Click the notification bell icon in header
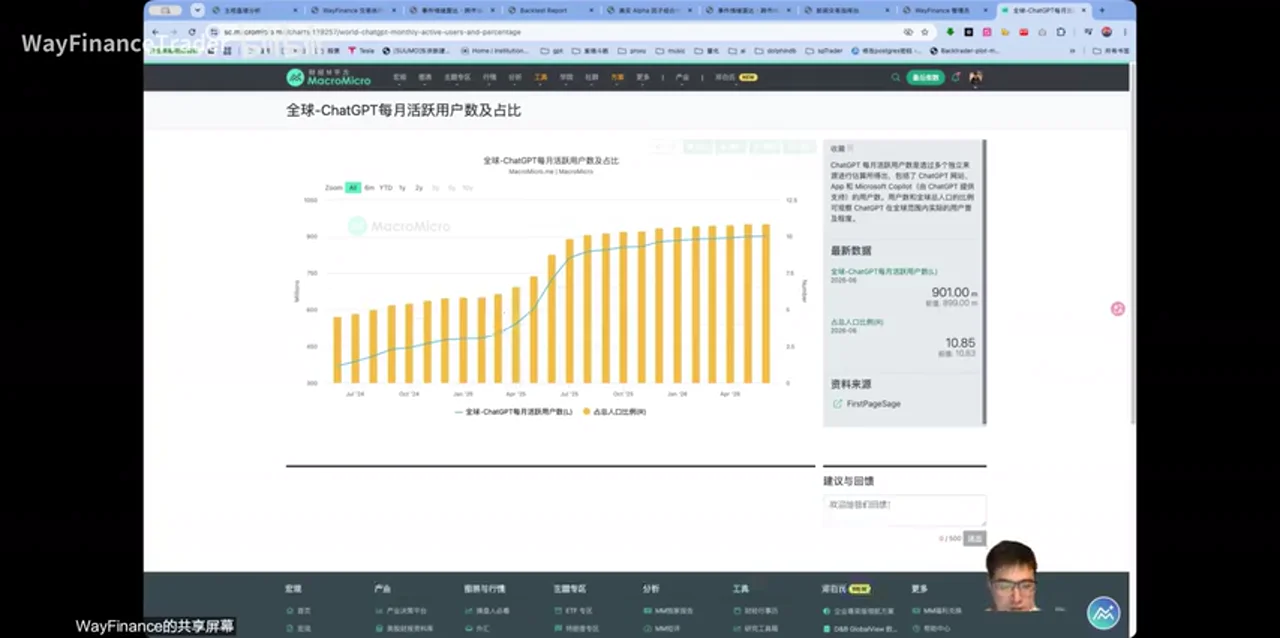1280x638 pixels. (x=955, y=77)
